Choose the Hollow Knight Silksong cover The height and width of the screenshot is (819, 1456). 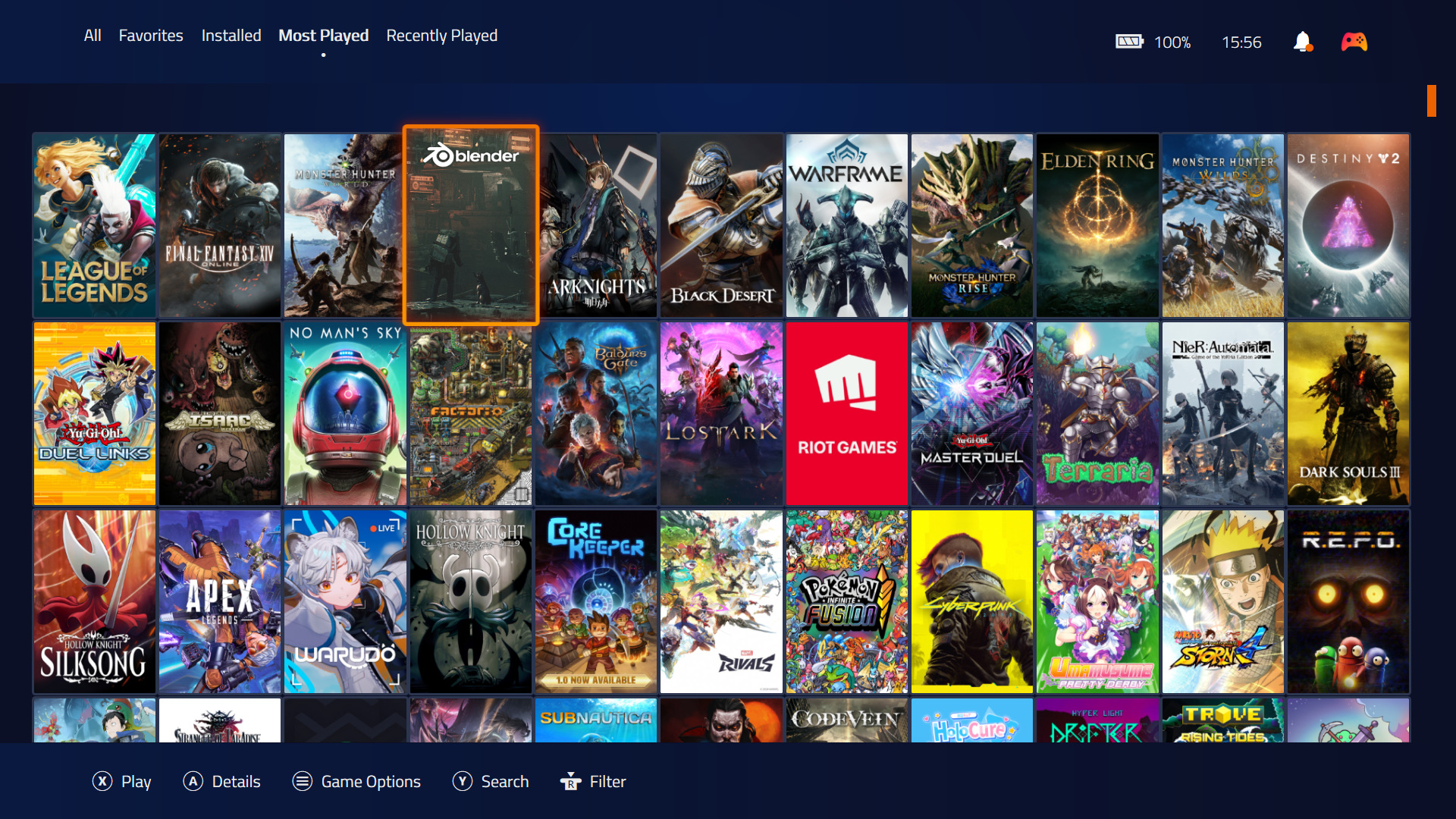[x=95, y=601]
